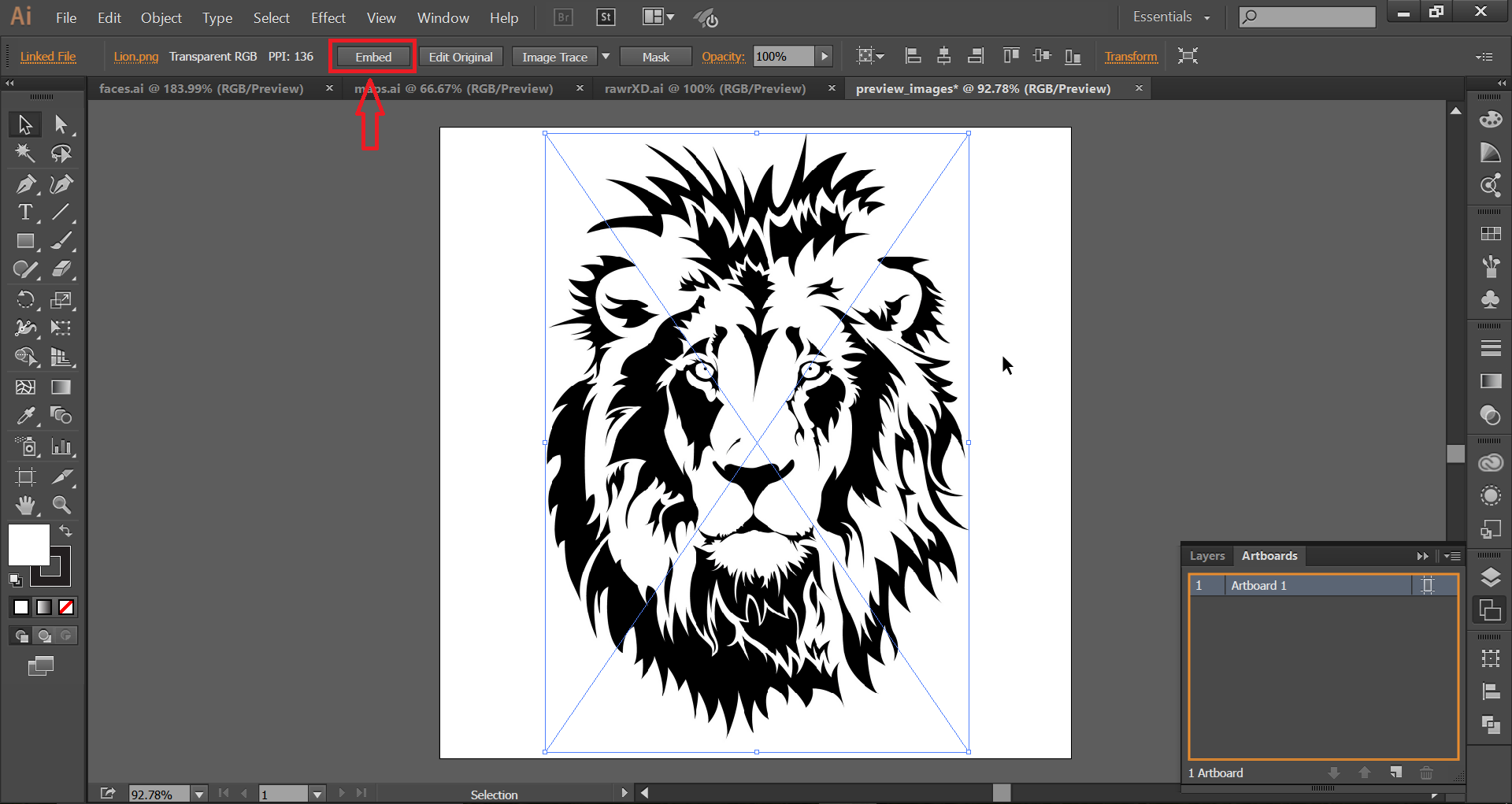Click the search field in menu bar
1512x804 pixels.
1307,17
